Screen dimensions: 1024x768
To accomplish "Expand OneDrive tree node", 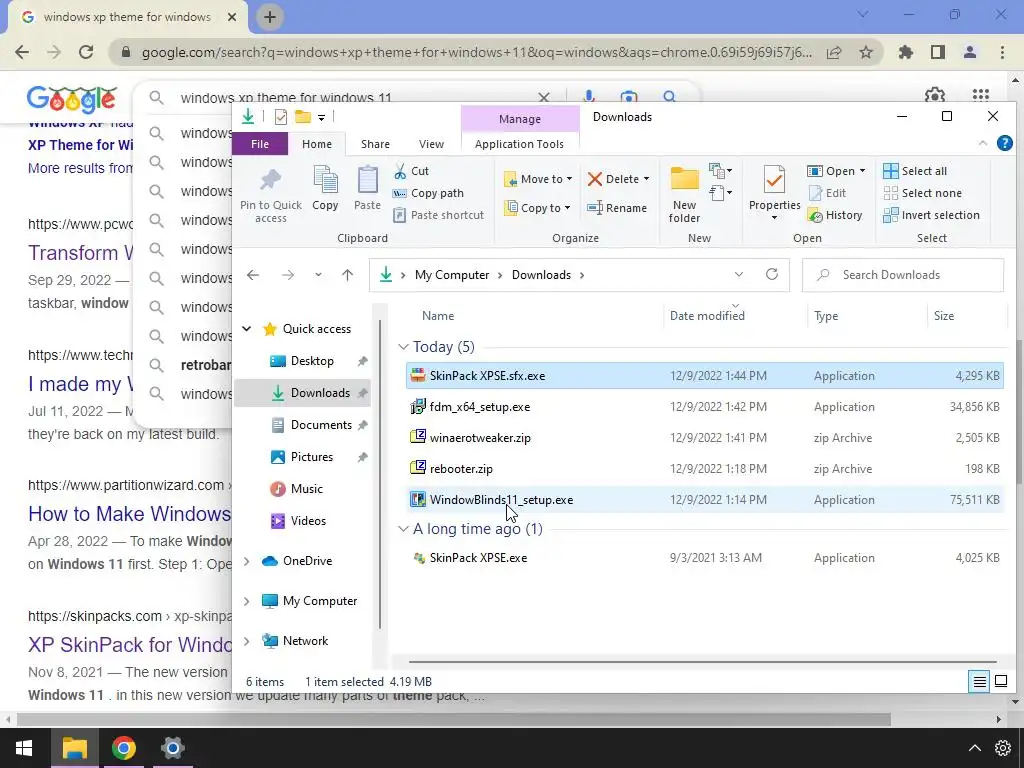I will [x=247, y=561].
